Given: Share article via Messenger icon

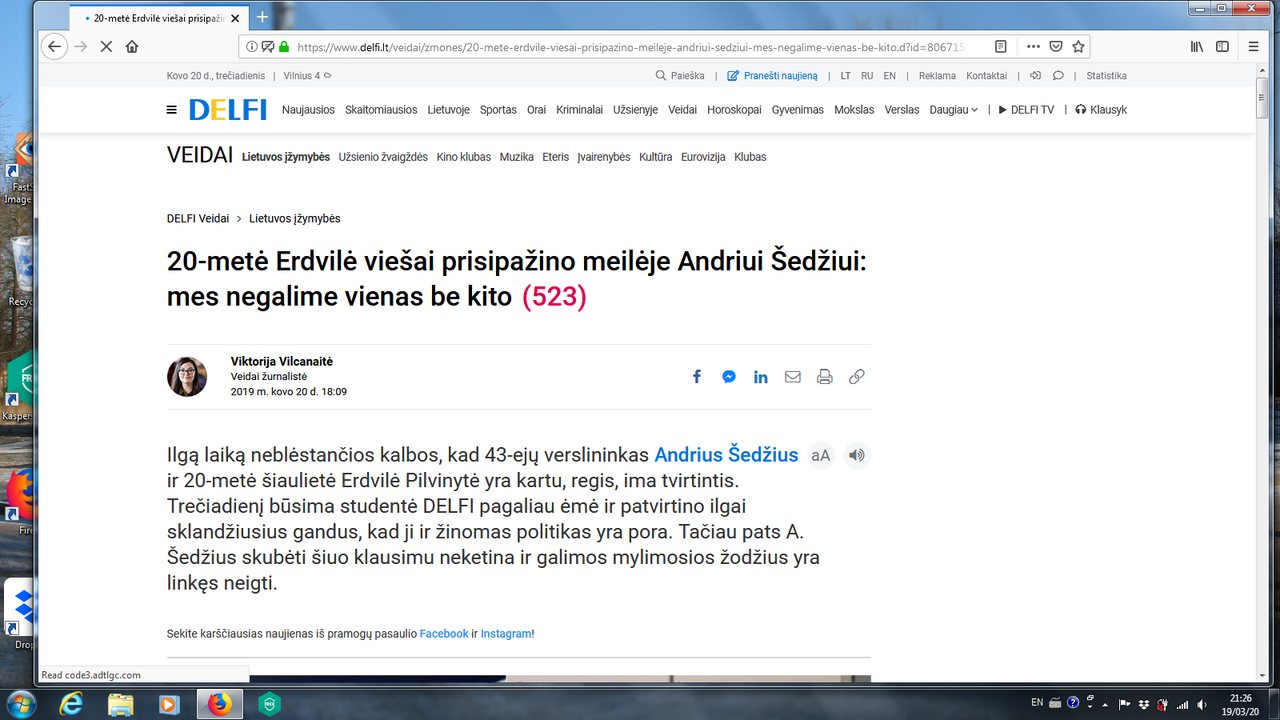Looking at the screenshot, I should tap(729, 377).
